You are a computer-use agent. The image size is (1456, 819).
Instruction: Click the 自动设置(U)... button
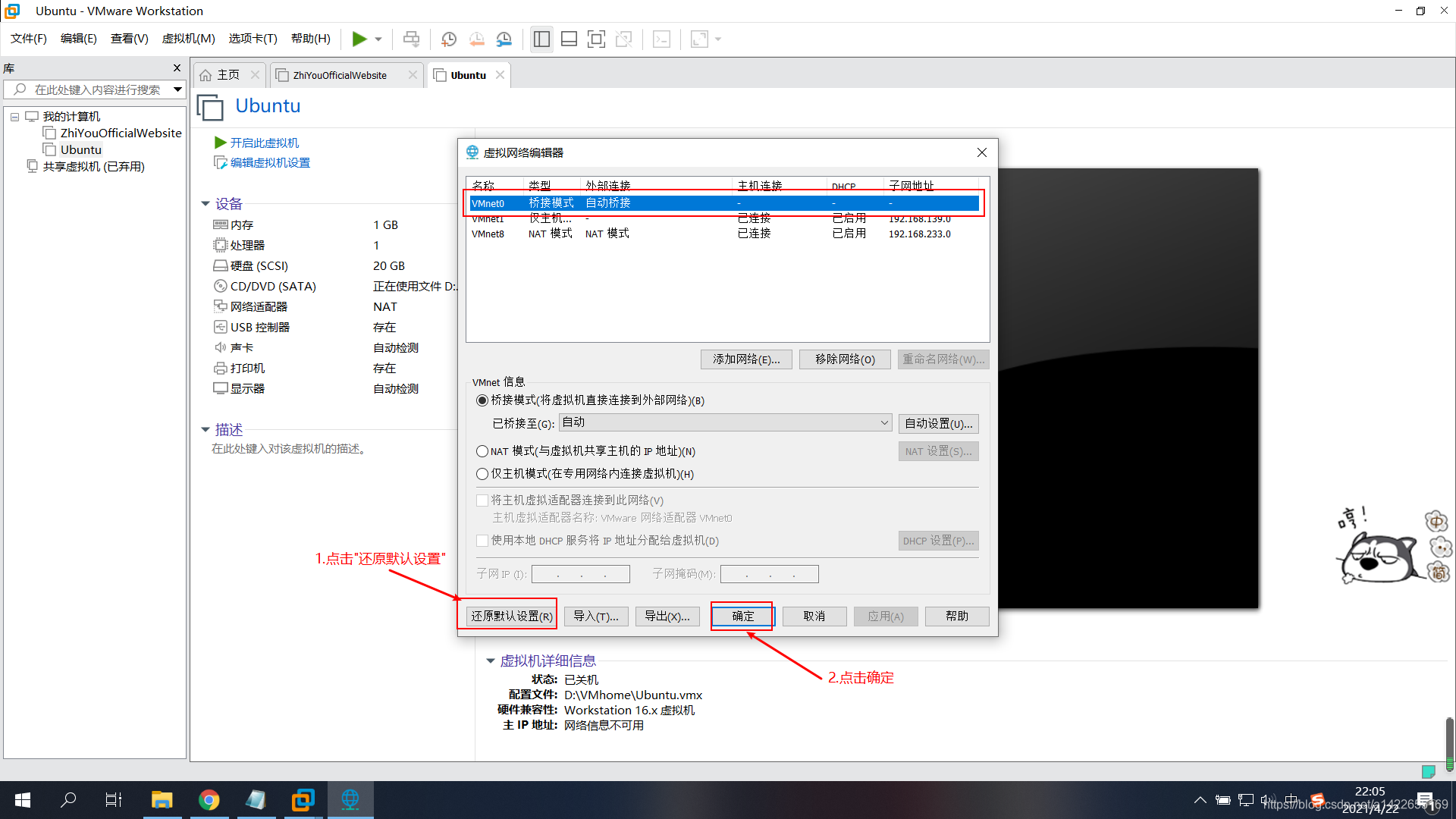939,423
